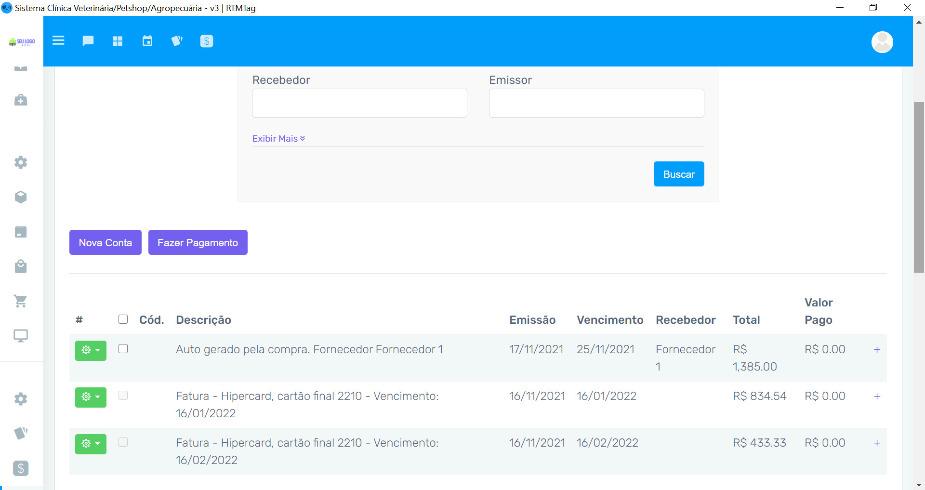
Task: Focus the Emissor input field
Action: (596, 103)
